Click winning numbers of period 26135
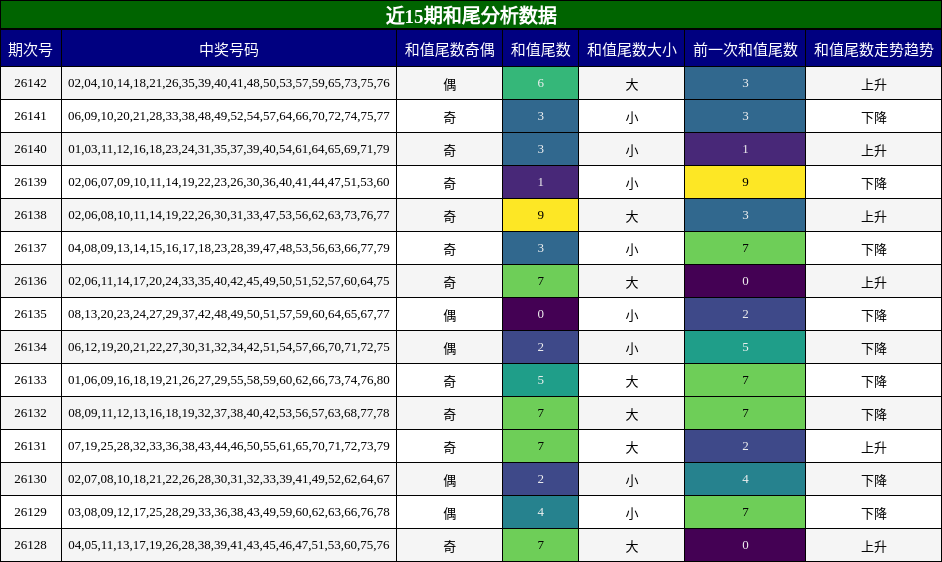Viewport: 942px width, 562px height. click(x=229, y=314)
